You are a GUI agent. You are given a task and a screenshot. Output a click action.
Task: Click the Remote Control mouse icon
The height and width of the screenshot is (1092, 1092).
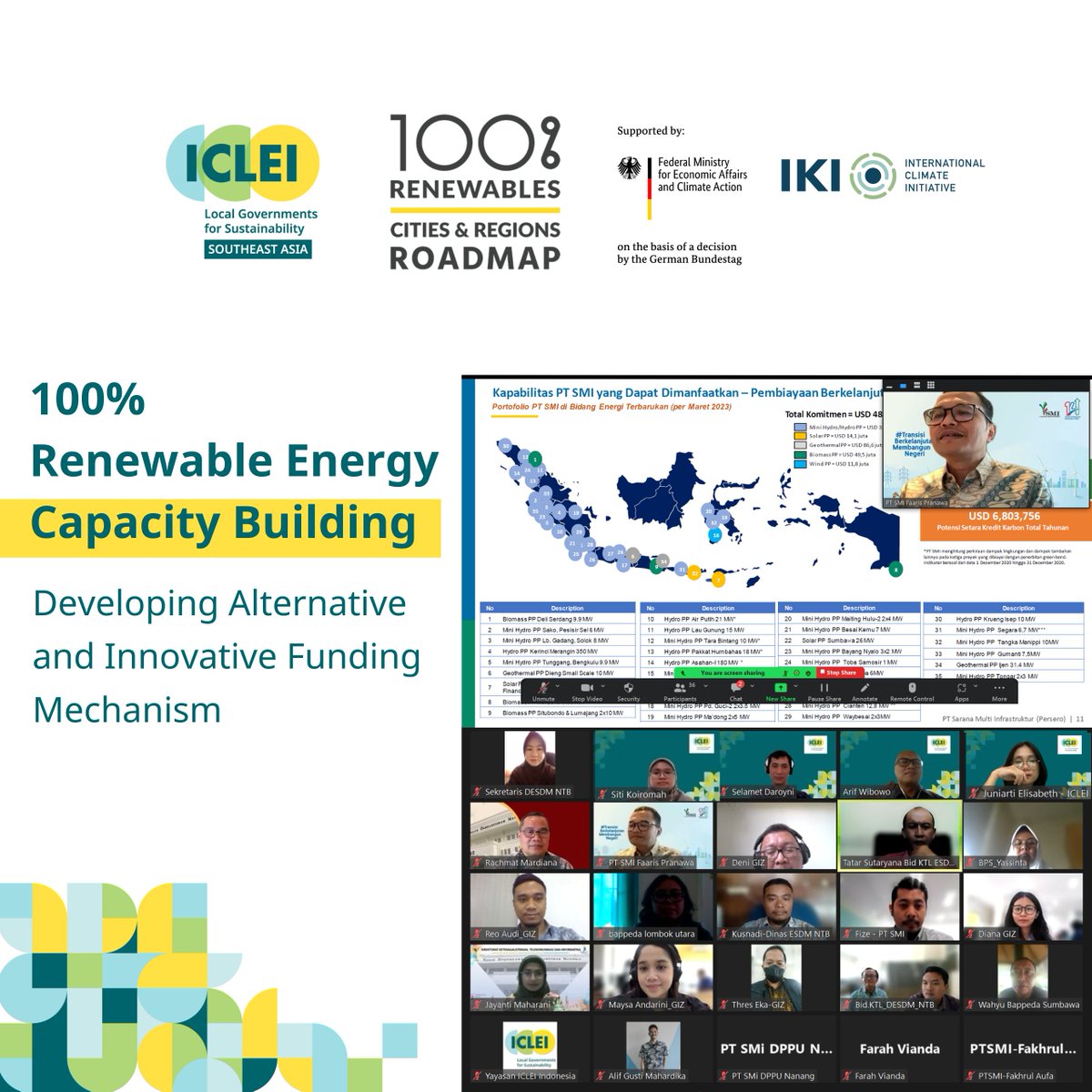pyautogui.click(x=912, y=687)
